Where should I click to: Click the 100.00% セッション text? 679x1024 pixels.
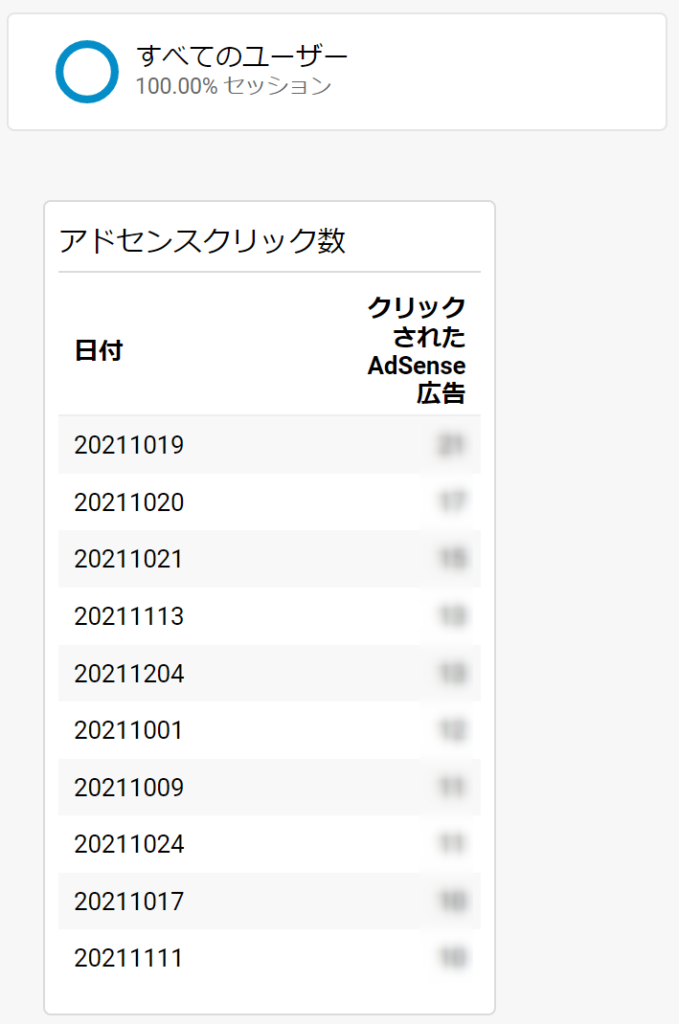233,86
